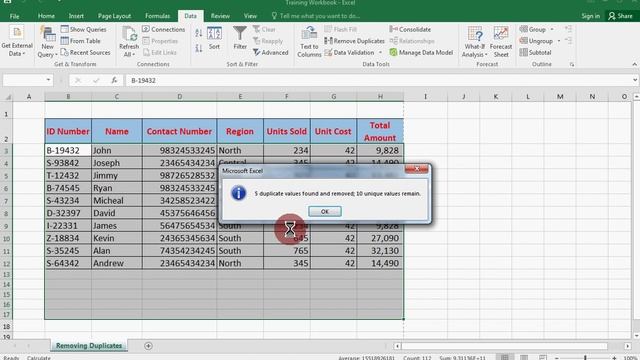
Task: Click Show Queries
Action: pyautogui.click(x=83, y=29)
